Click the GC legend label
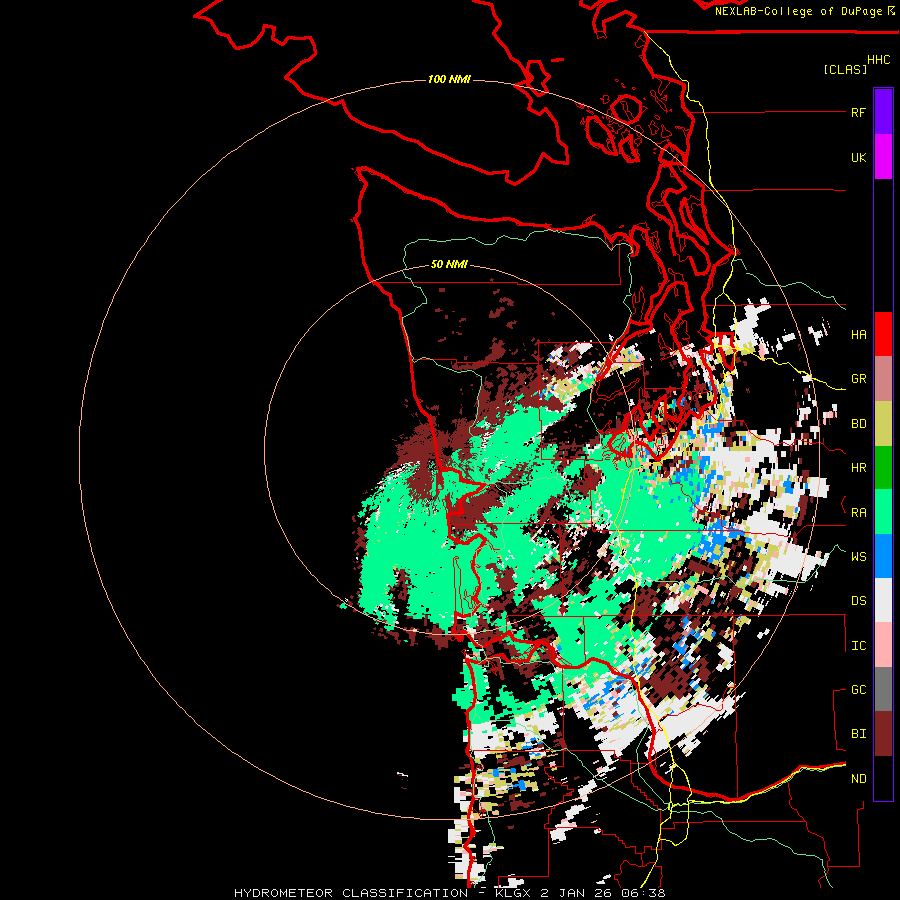The width and height of the screenshot is (900, 900). [x=858, y=690]
